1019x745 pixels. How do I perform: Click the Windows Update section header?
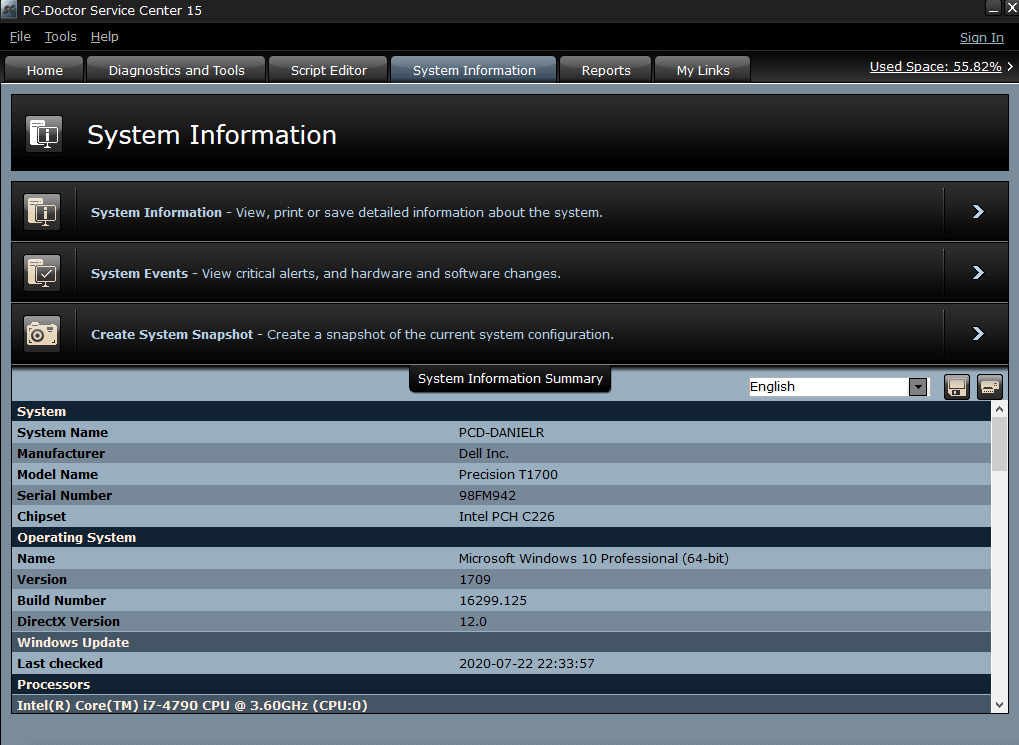pos(501,642)
